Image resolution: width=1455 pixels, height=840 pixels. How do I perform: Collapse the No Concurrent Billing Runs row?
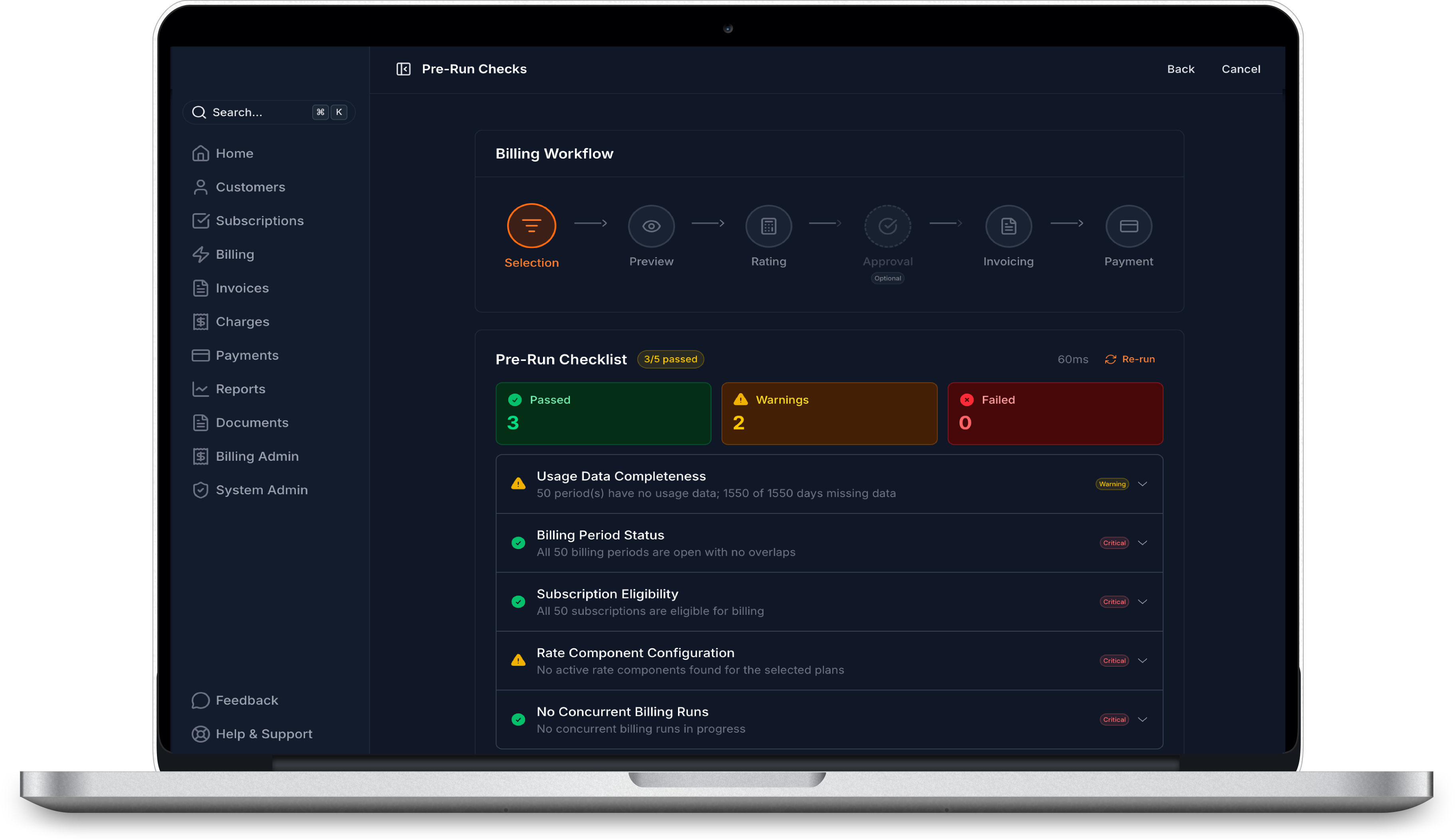(x=1143, y=719)
